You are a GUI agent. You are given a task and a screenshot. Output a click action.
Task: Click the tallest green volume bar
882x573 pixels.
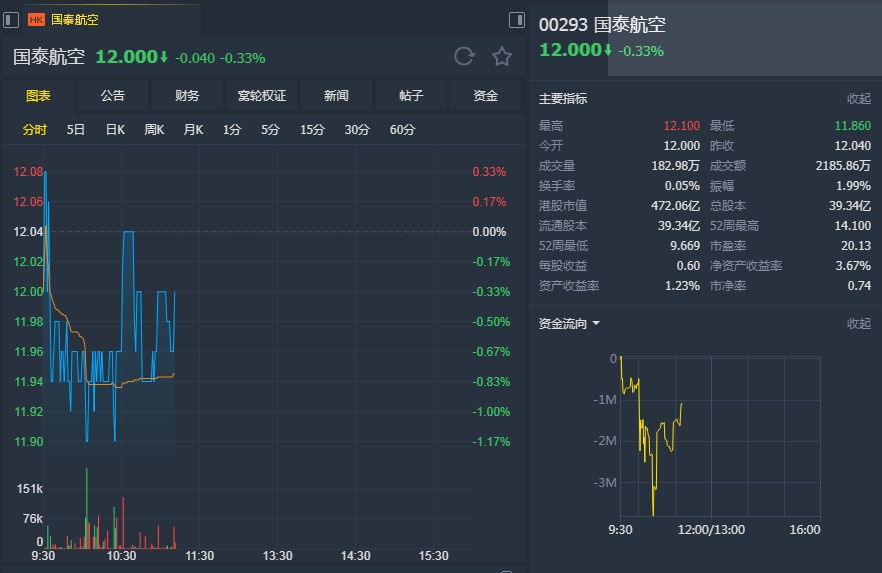tap(87, 506)
